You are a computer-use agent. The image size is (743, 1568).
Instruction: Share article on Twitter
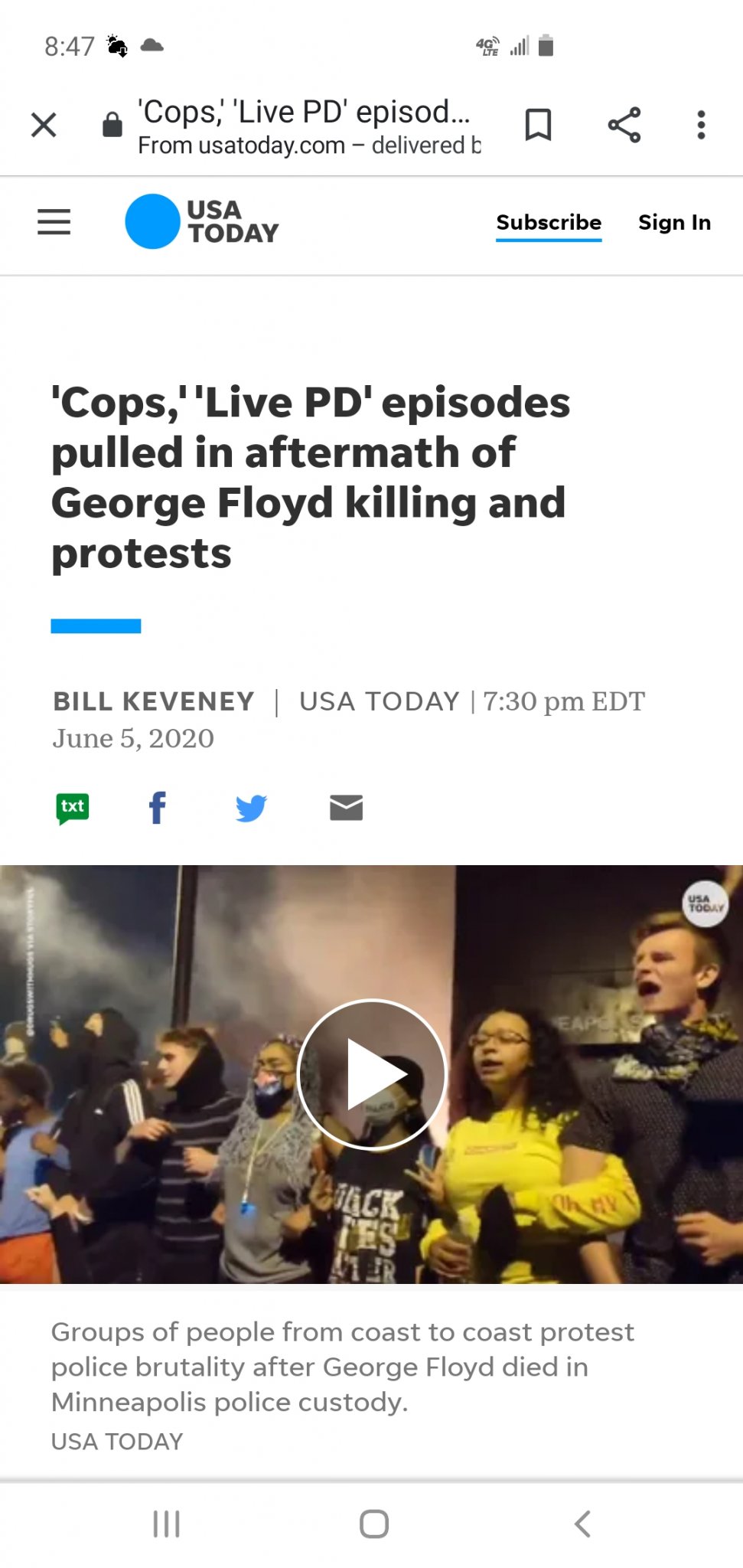point(251,808)
